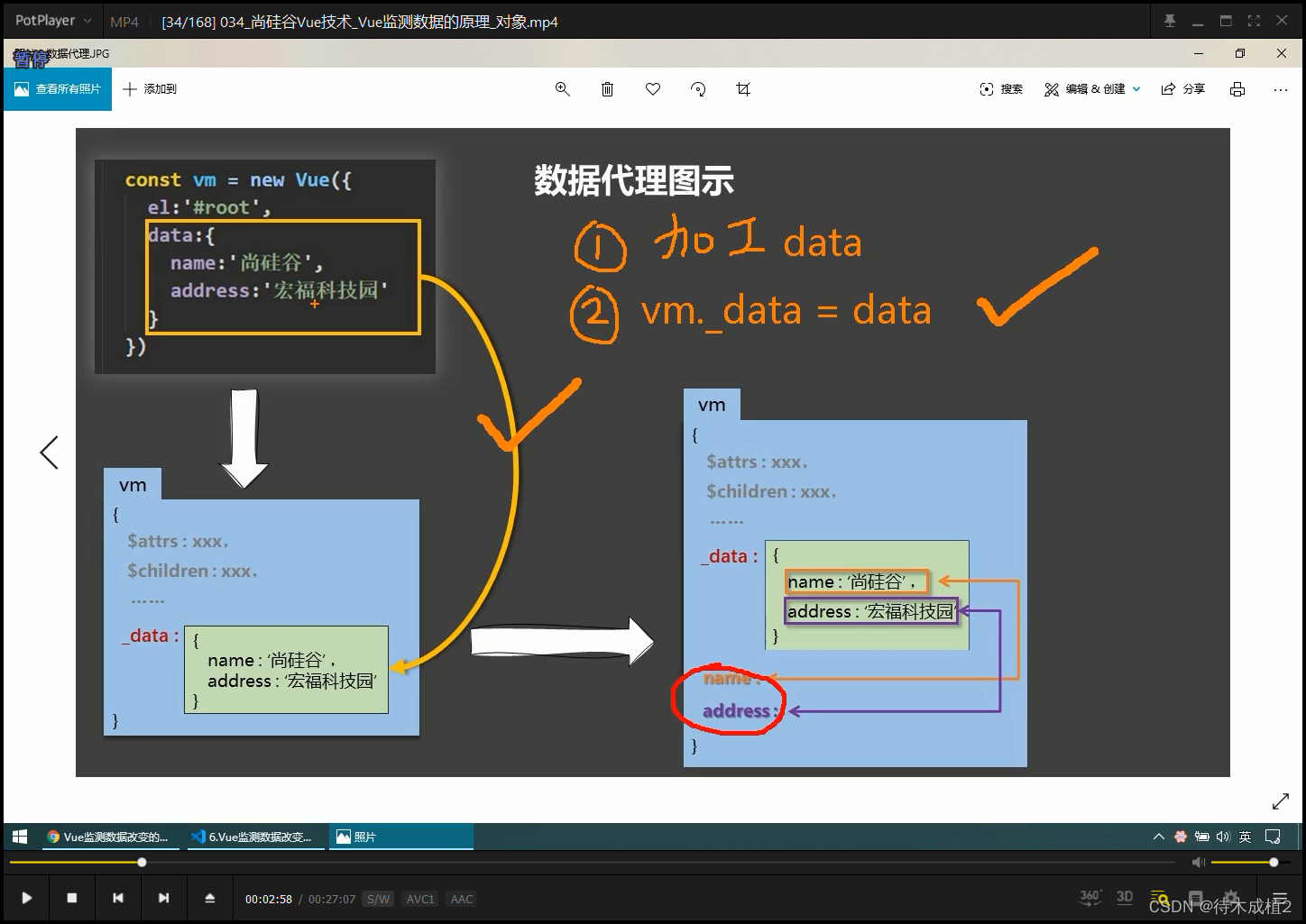This screenshot has width=1306, height=924.
Task: Open the Windows Start menu
Action: coord(20,837)
